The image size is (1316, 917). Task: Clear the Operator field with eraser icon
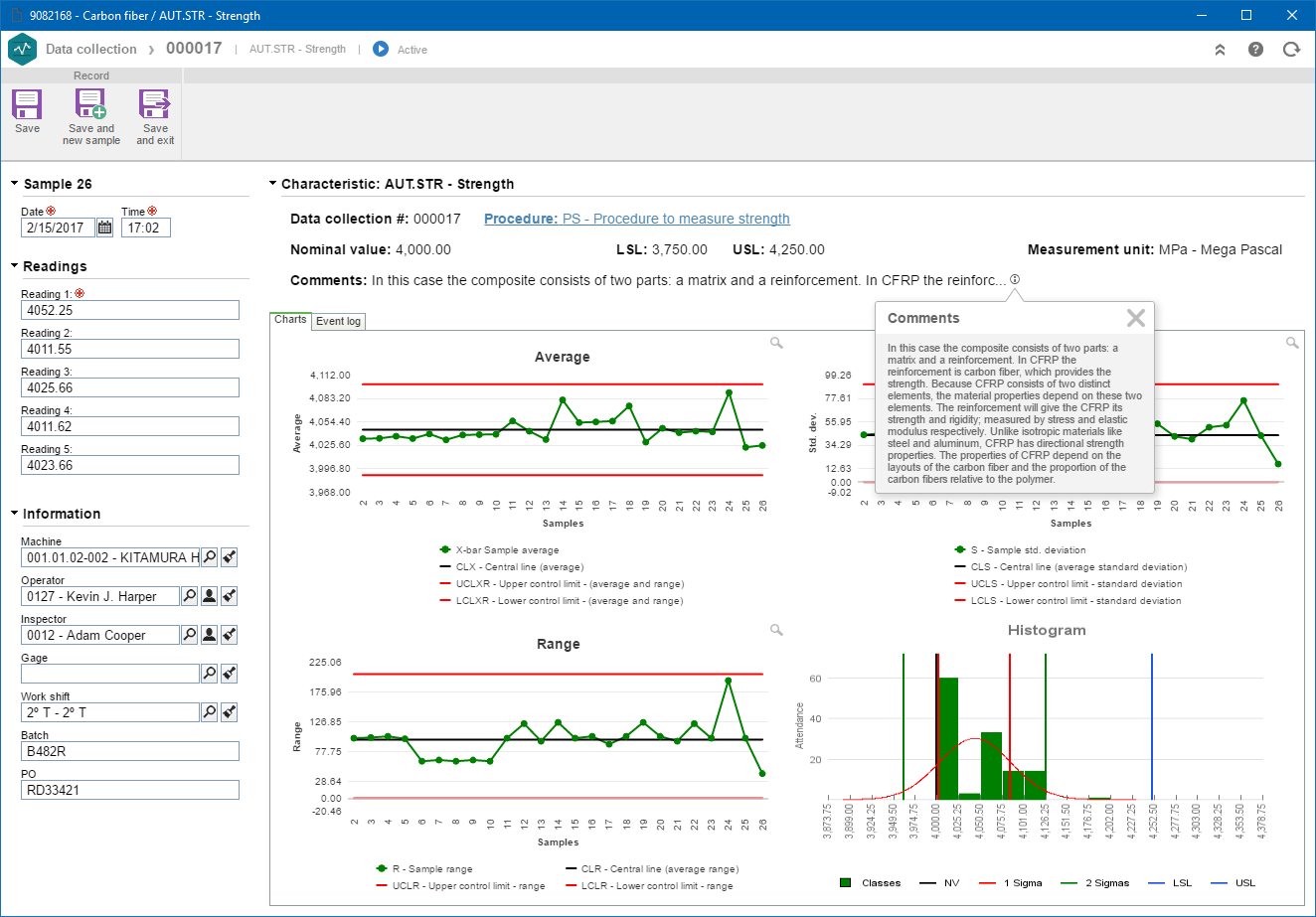[x=229, y=596]
